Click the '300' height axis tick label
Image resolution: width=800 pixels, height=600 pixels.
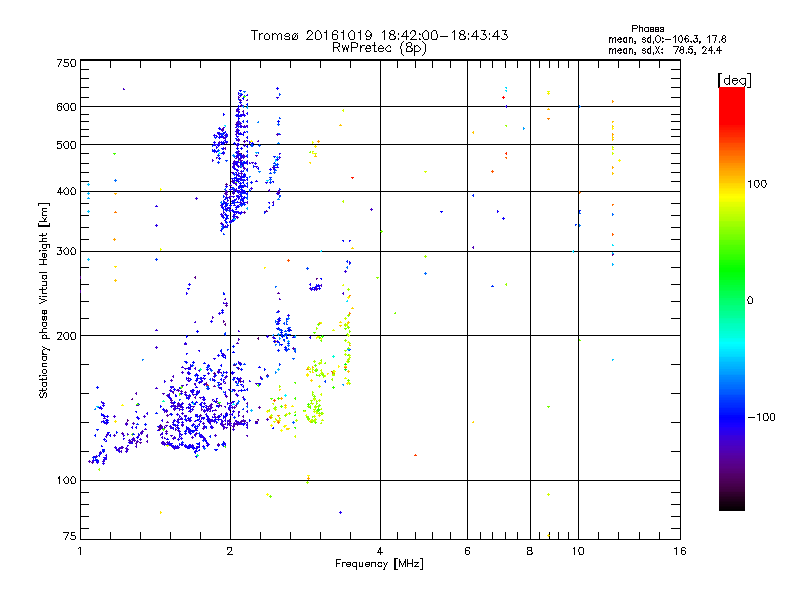pyautogui.click(x=66, y=252)
